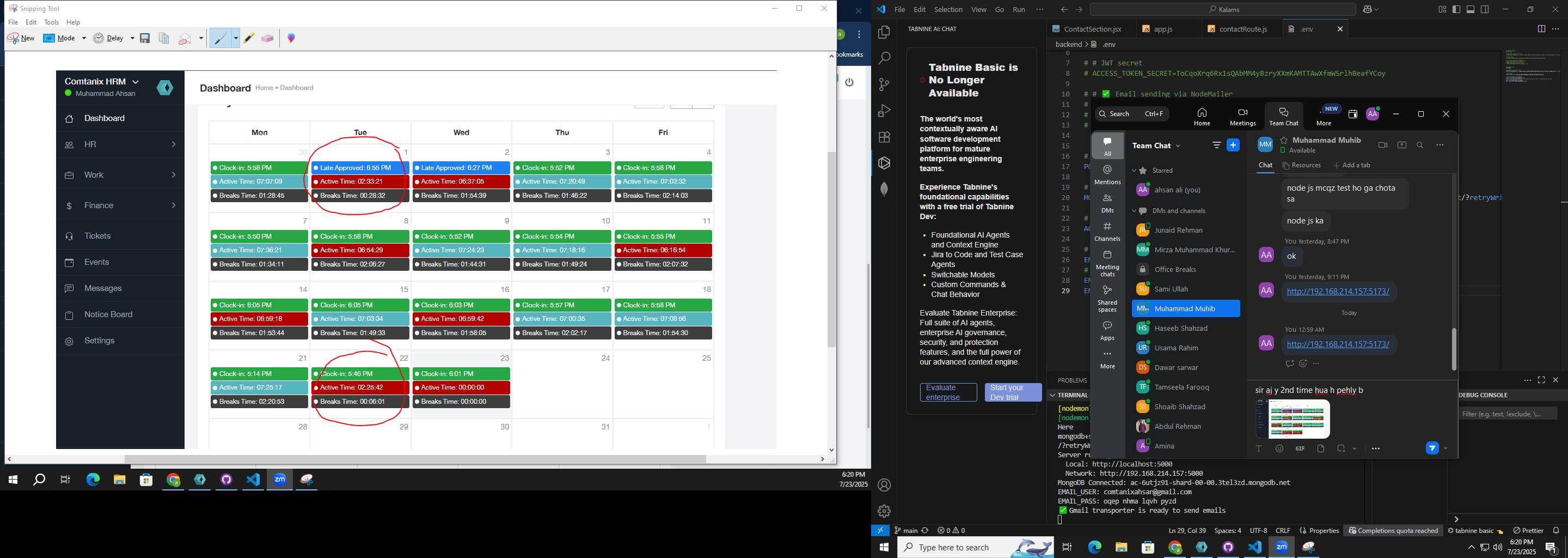1568x558 pixels.
Task: Send the Zoom message with blue arrow
Action: [x=1432, y=448]
